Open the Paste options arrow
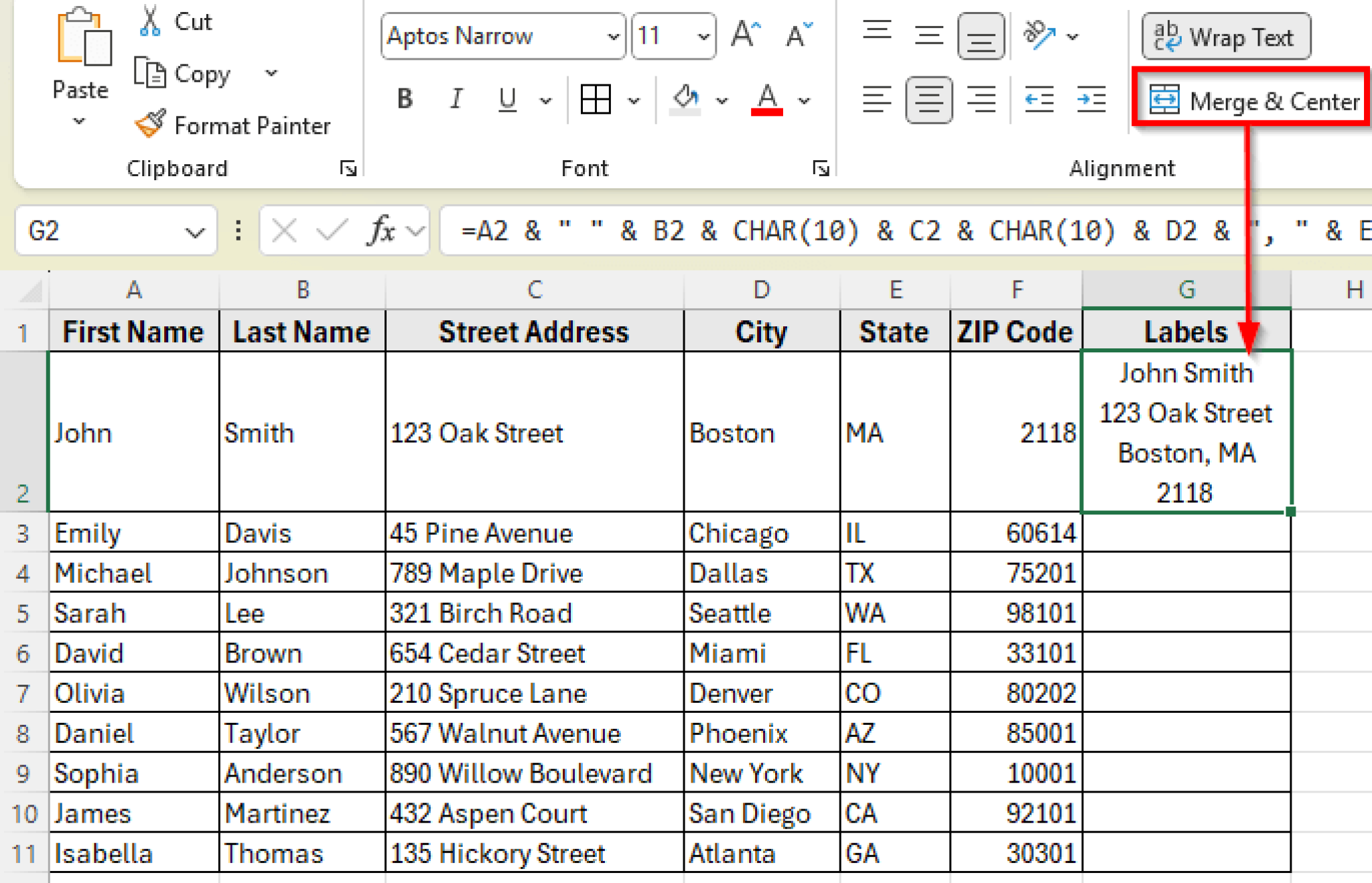The image size is (1372, 883). point(79,122)
